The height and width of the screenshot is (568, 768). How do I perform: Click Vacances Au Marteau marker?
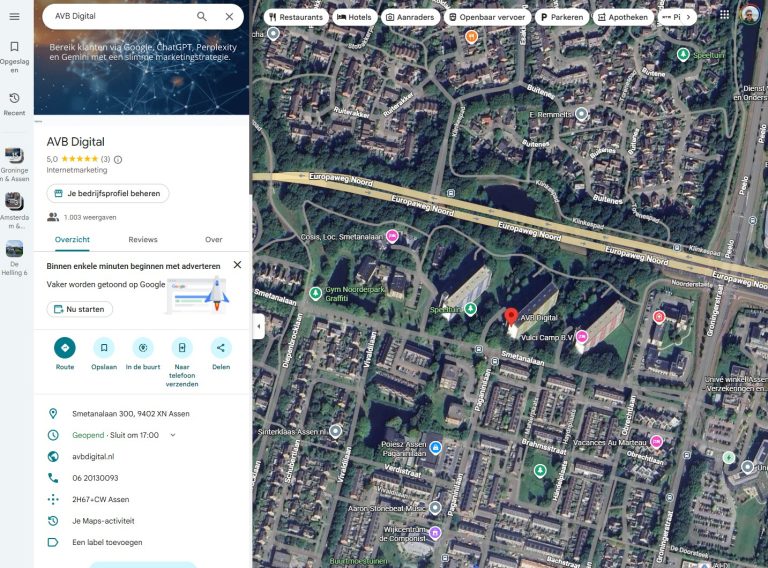pyautogui.click(x=656, y=442)
